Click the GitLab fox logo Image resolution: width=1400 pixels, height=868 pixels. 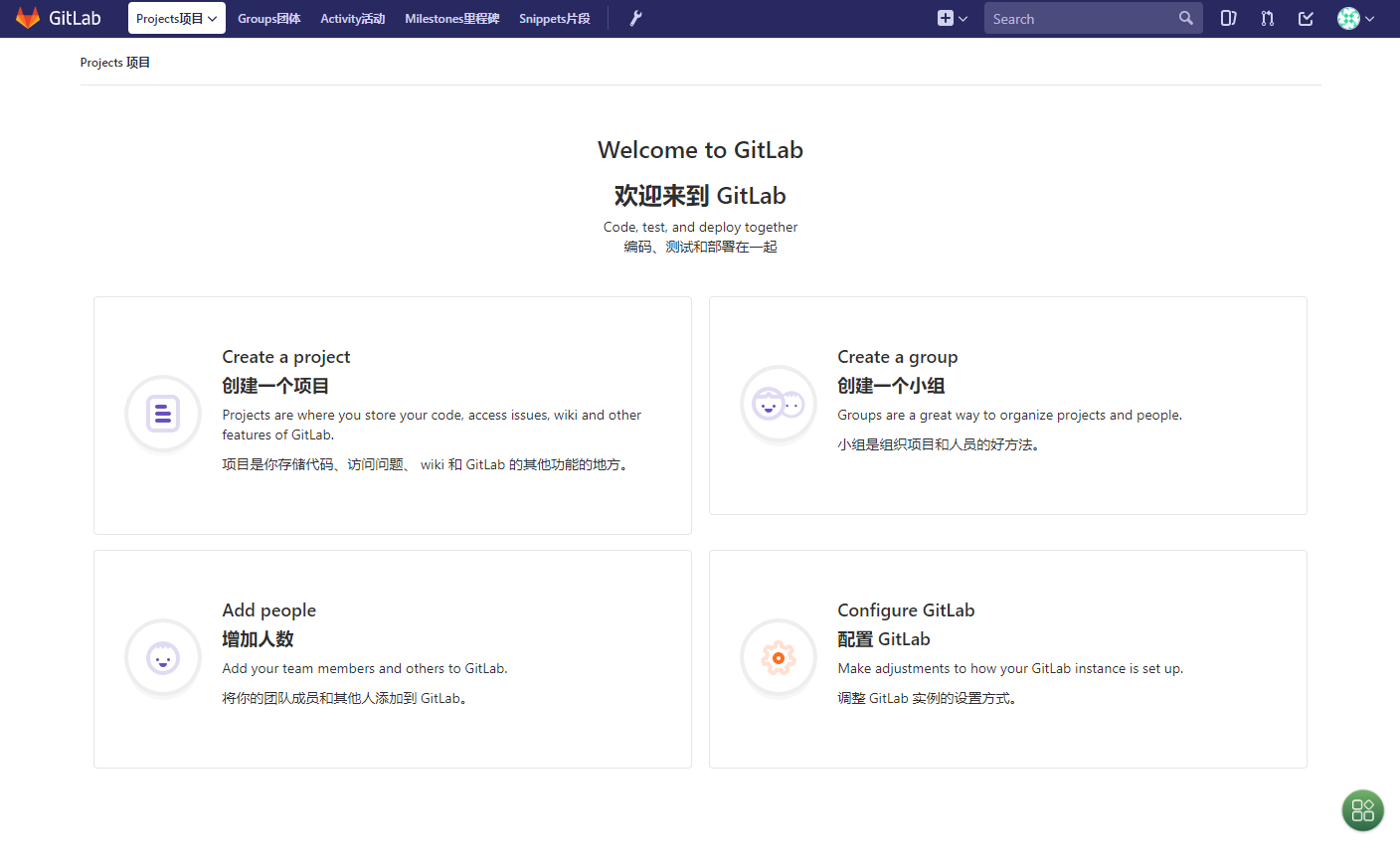click(x=30, y=17)
